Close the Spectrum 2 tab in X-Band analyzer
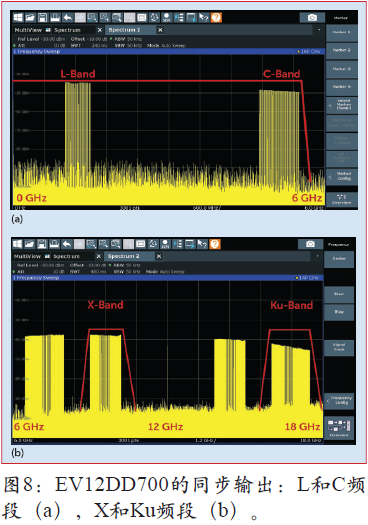The width and height of the screenshot is (368, 525). (159, 256)
